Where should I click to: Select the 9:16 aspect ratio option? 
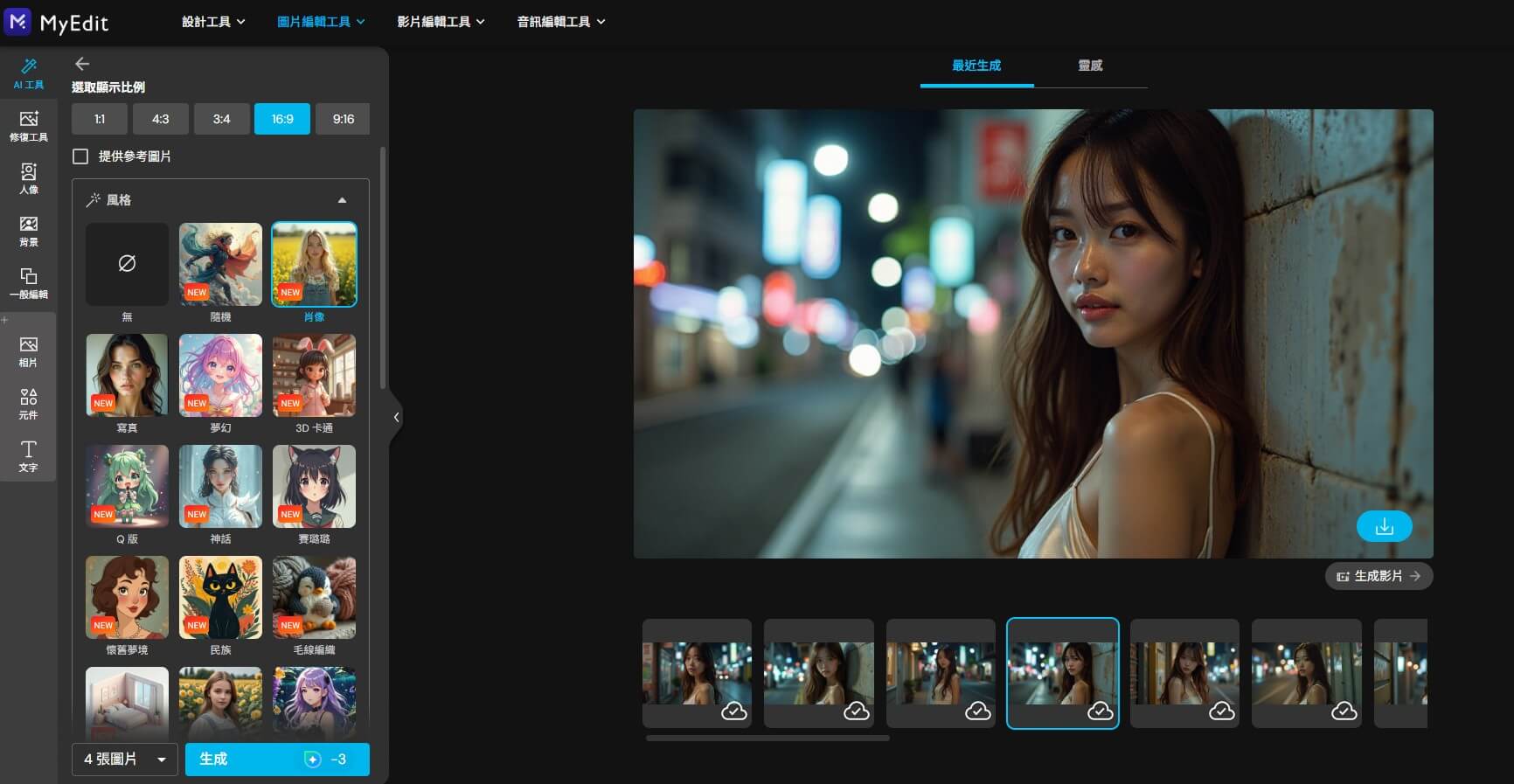pyautogui.click(x=343, y=119)
